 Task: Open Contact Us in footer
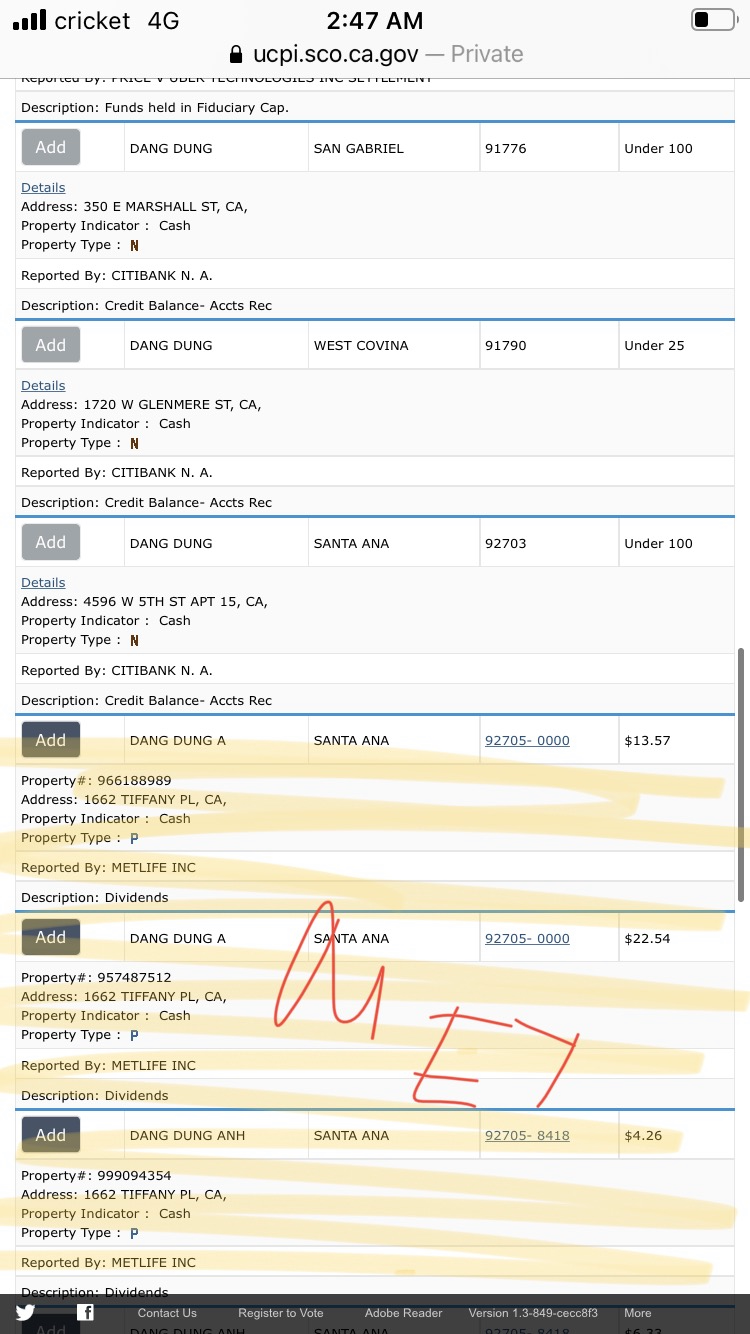[x=167, y=1313]
